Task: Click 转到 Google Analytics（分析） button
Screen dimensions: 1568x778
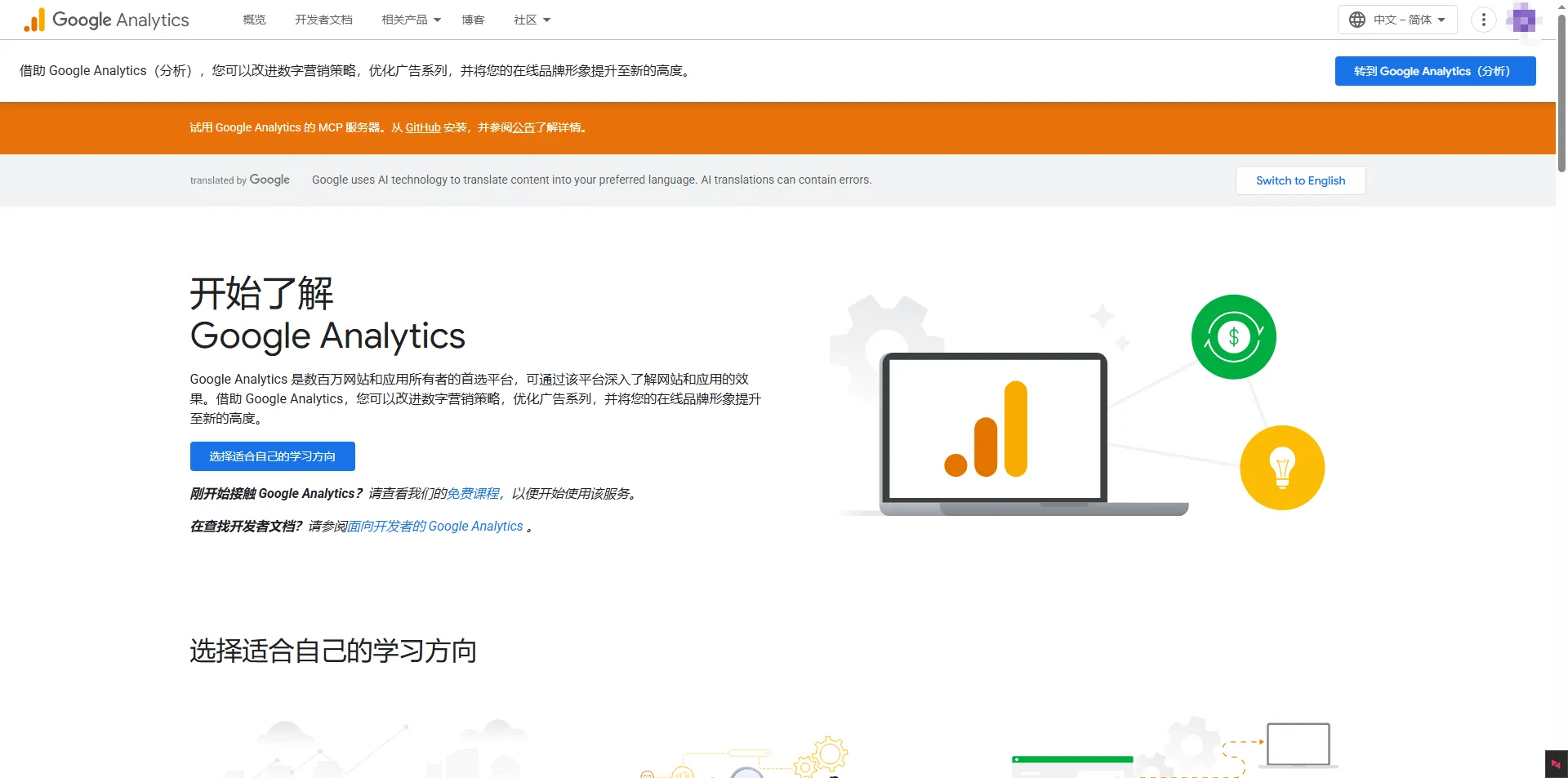Action: (1435, 71)
